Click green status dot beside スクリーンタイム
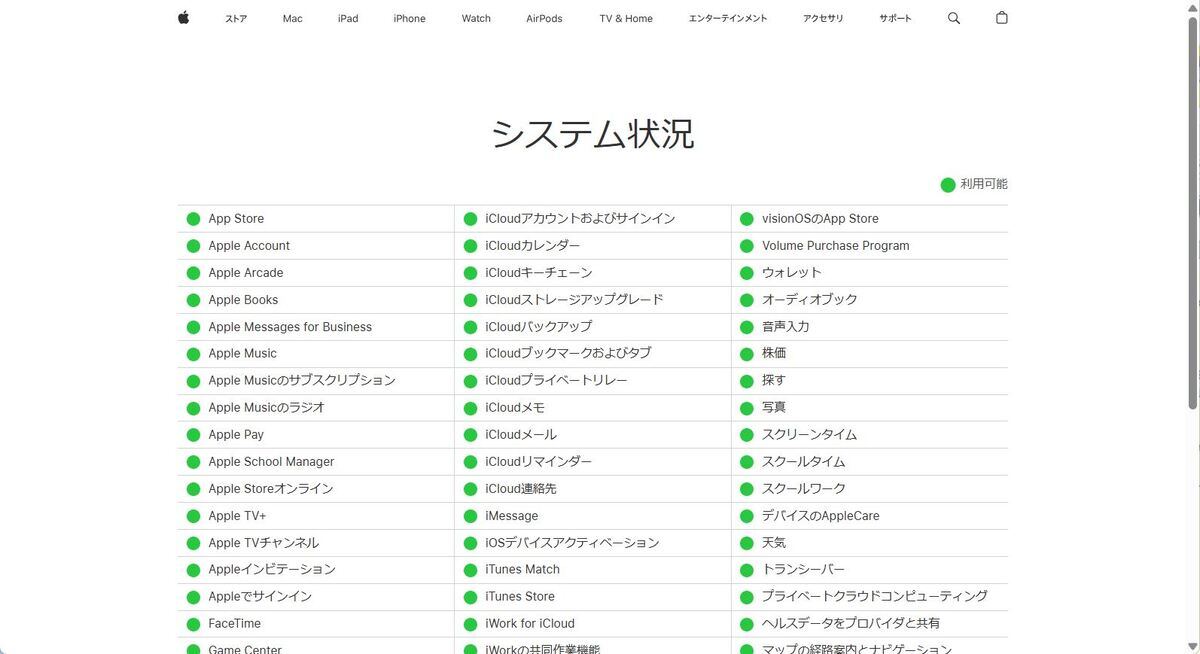 click(x=746, y=435)
